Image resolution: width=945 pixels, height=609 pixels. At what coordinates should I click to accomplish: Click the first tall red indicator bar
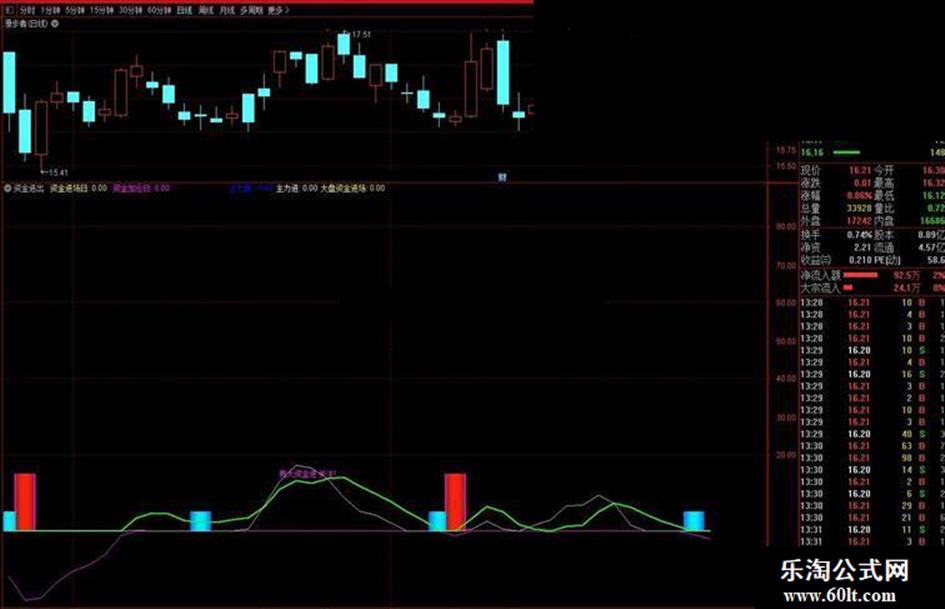pos(25,502)
